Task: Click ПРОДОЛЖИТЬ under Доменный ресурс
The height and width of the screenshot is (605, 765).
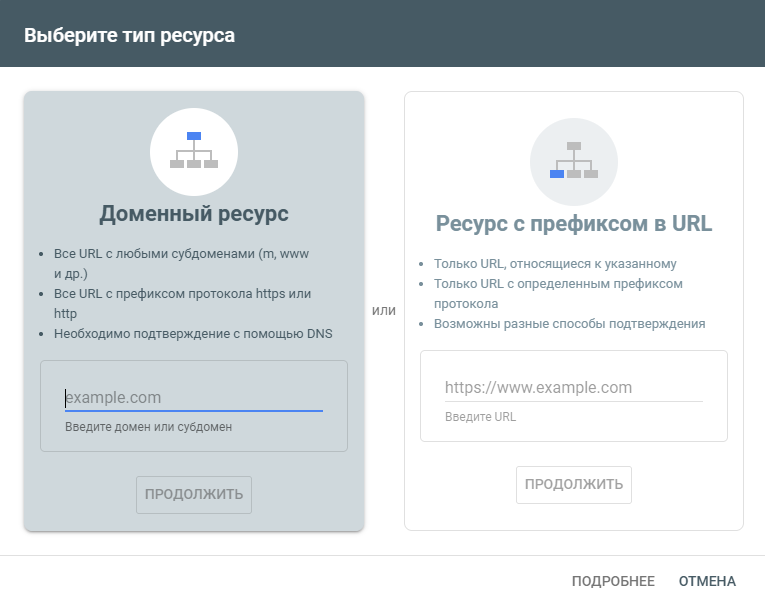Action: coord(194,495)
